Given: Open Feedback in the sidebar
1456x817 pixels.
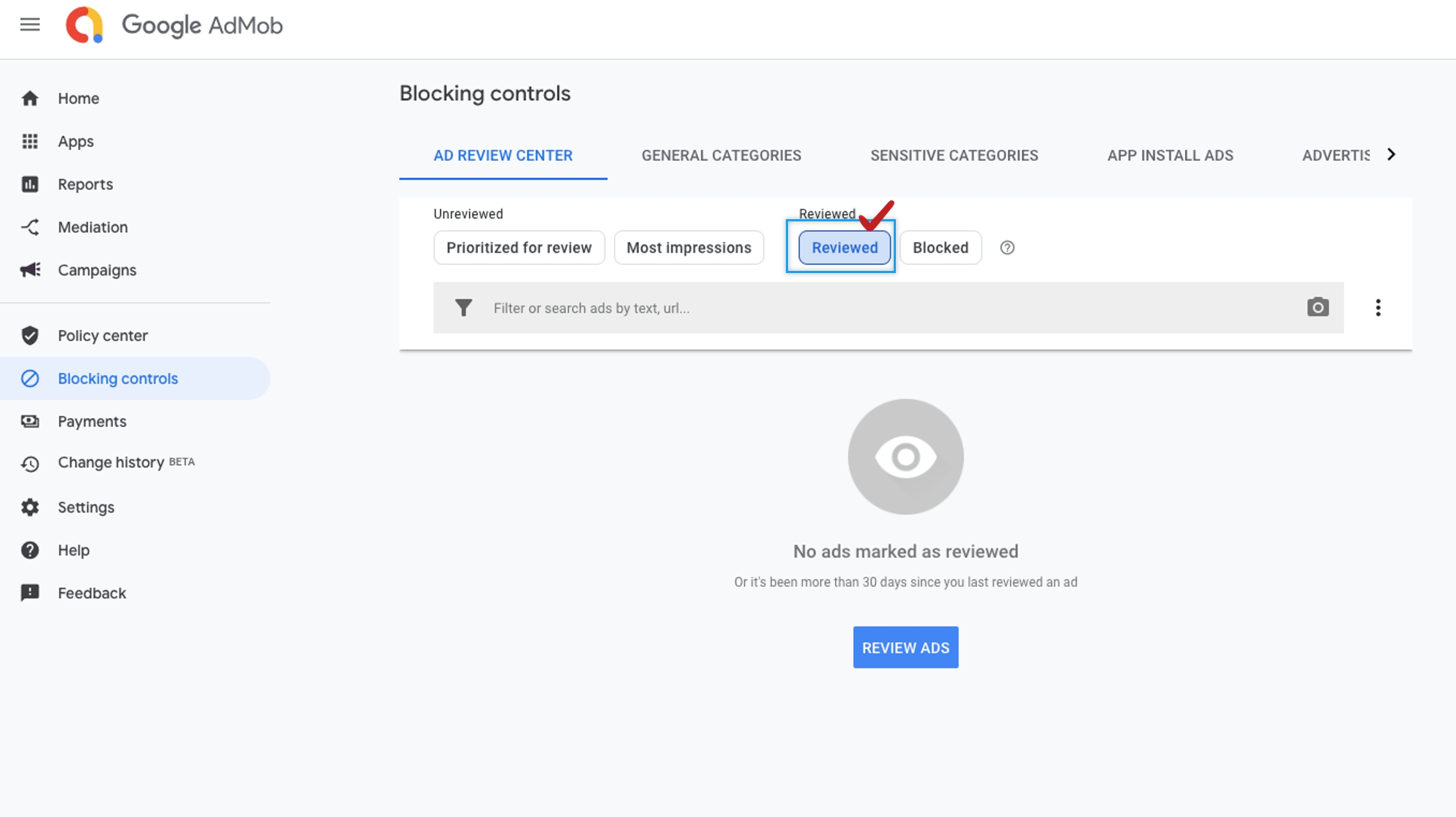Looking at the screenshot, I should coord(135,593).
